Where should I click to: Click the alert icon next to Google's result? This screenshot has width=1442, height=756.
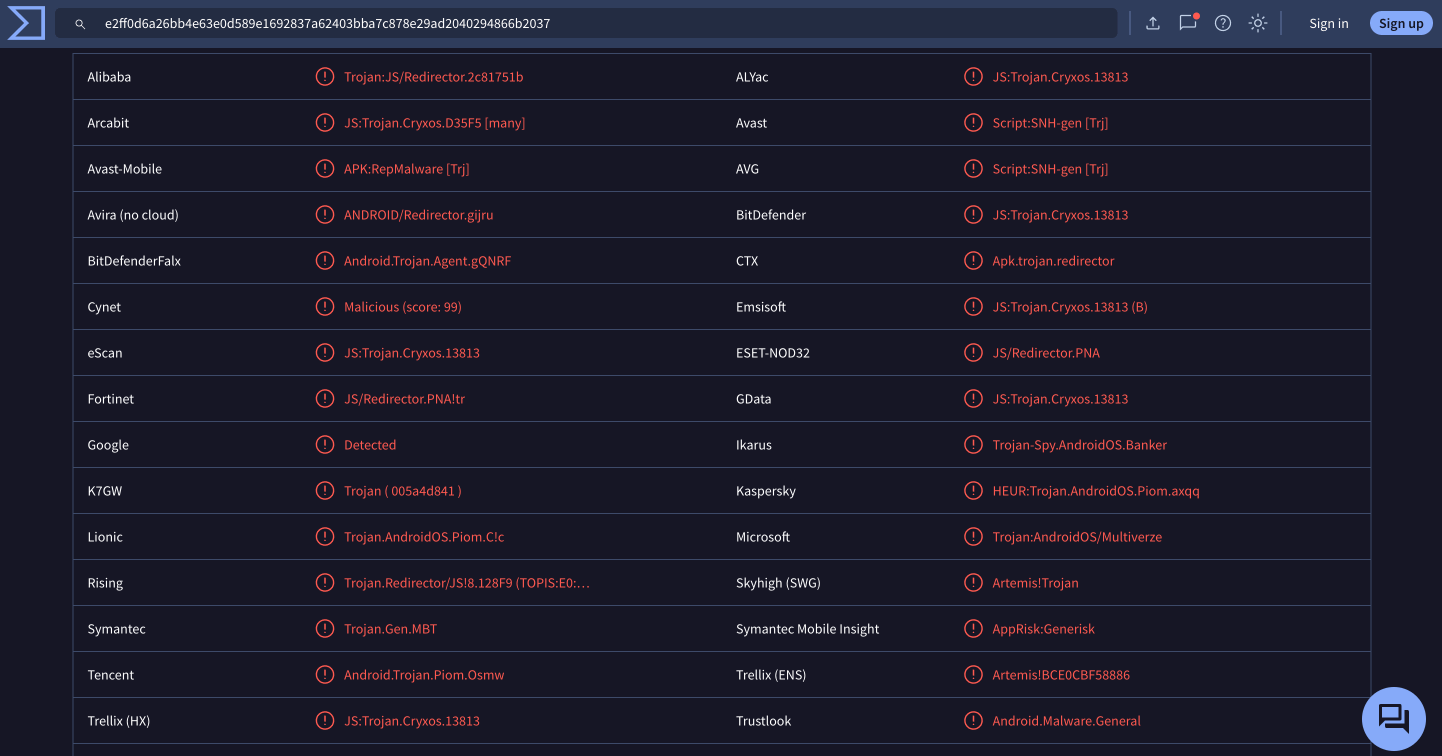(x=324, y=444)
